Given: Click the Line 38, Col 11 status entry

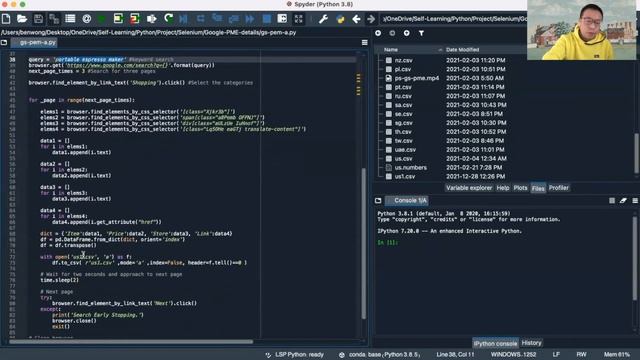Looking at the screenshot, I should (455, 355).
